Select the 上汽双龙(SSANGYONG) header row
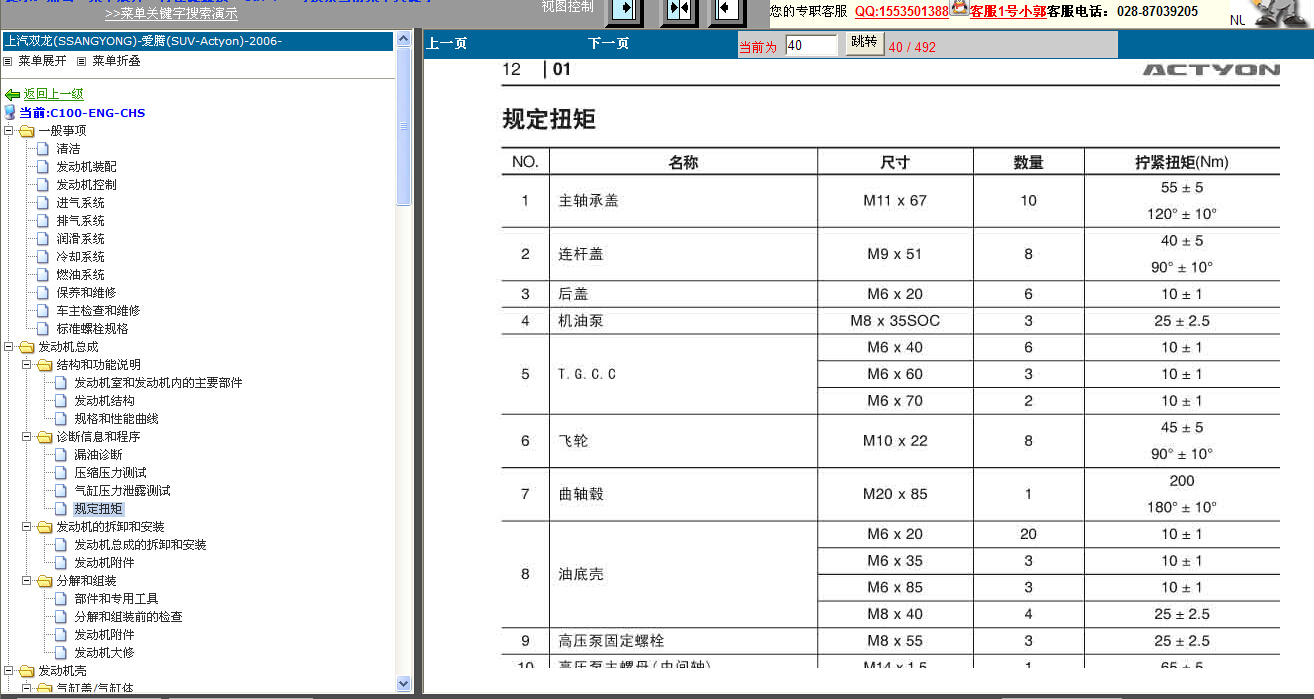This screenshot has height=699, width=1314. [x=197, y=41]
